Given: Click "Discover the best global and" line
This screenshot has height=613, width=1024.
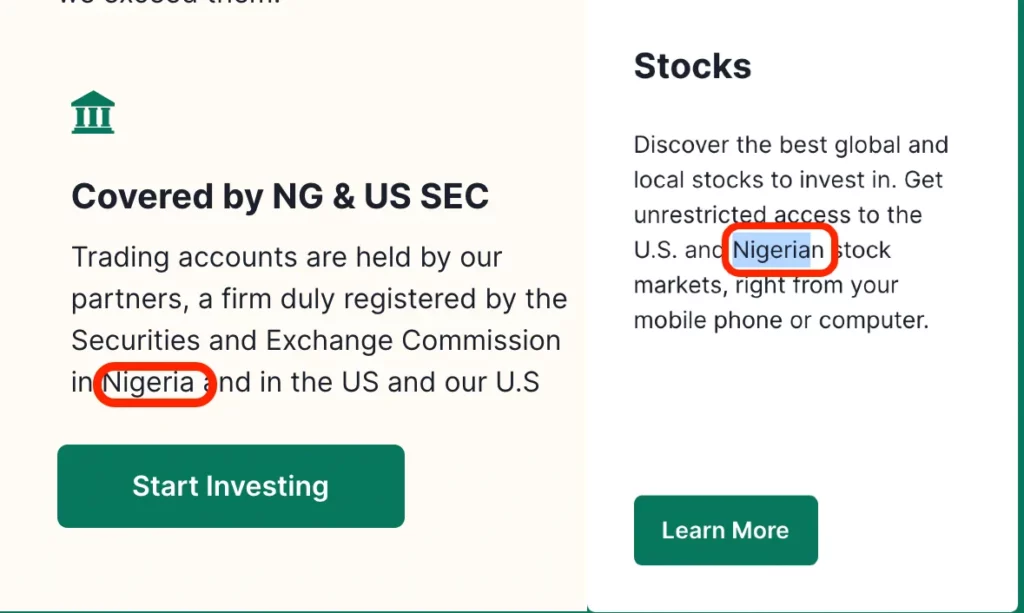Looking at the screenshot, I should (790, 145).
